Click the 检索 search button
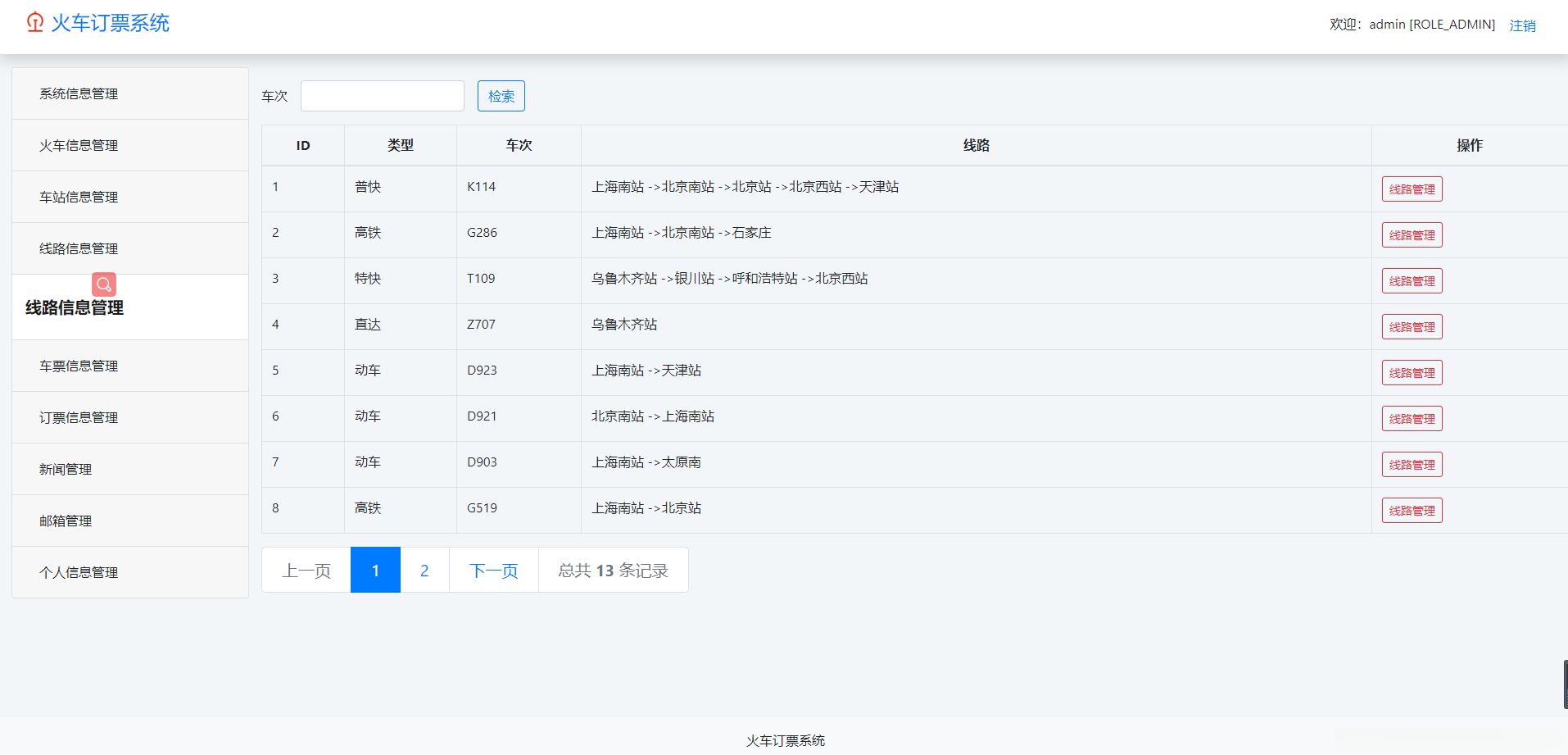 coord(501,96)
